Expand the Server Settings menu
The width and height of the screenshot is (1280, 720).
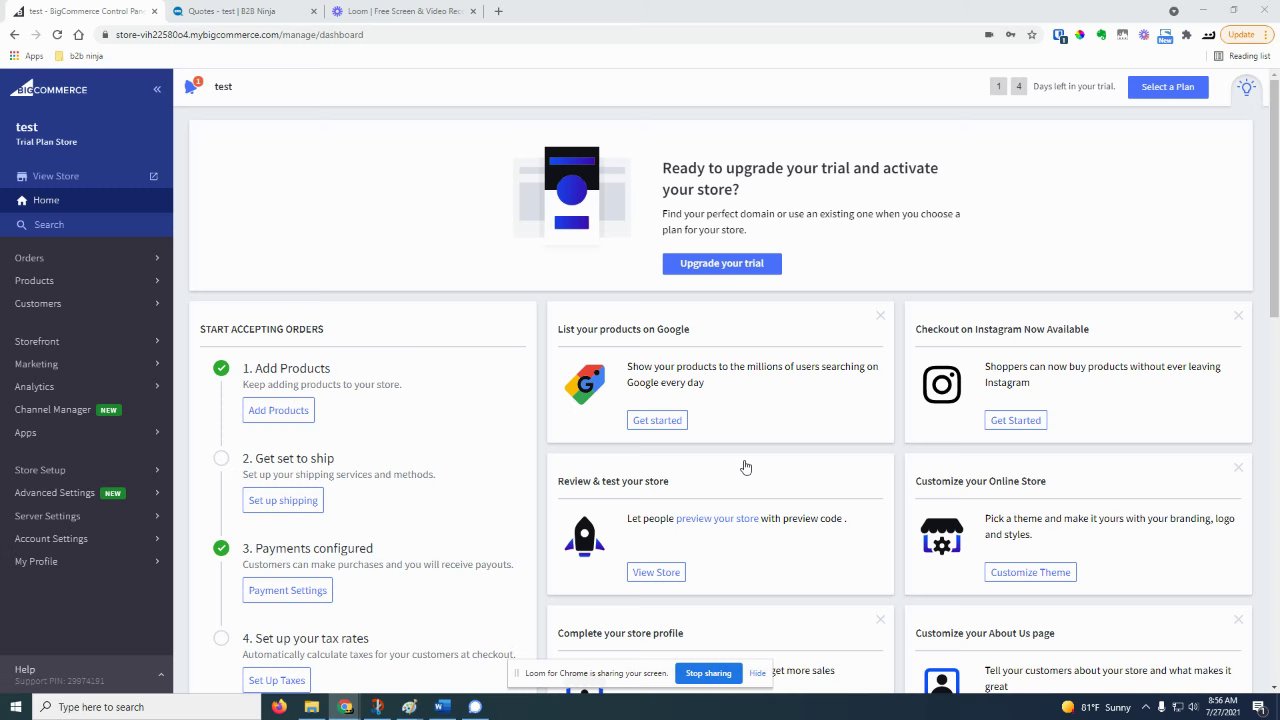[86, 516]
